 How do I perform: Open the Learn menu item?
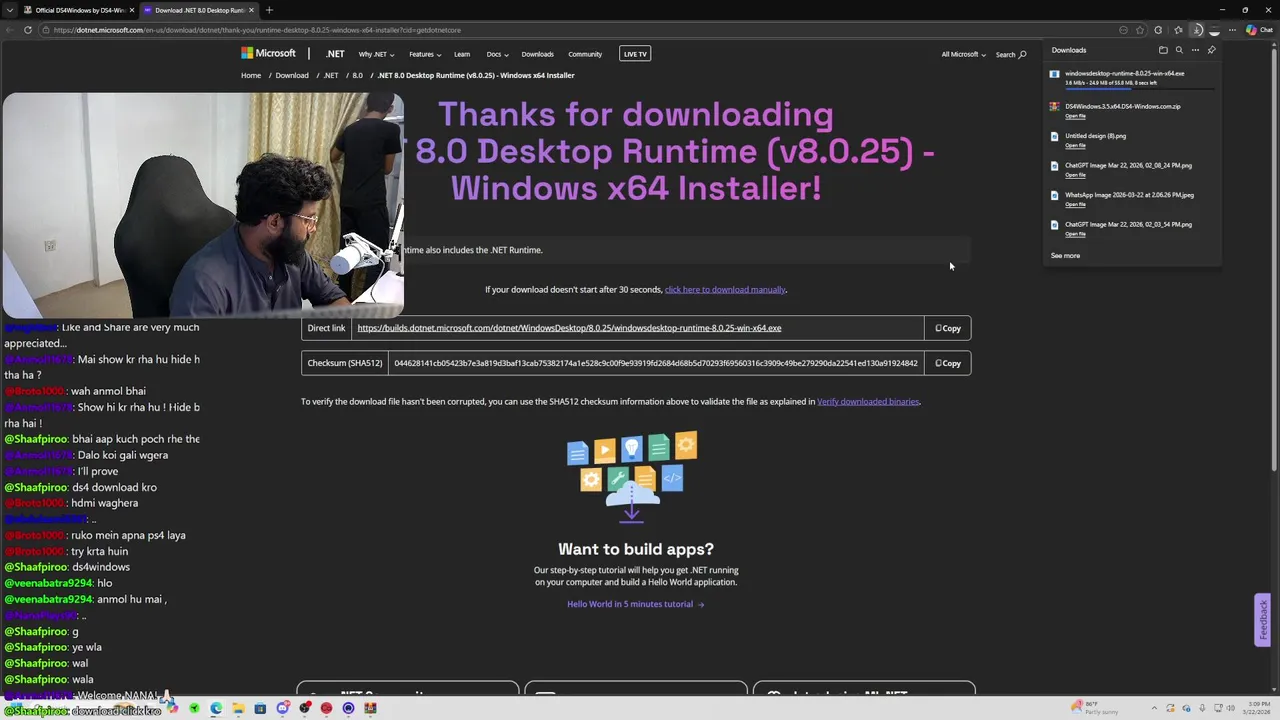click(462, 54)
